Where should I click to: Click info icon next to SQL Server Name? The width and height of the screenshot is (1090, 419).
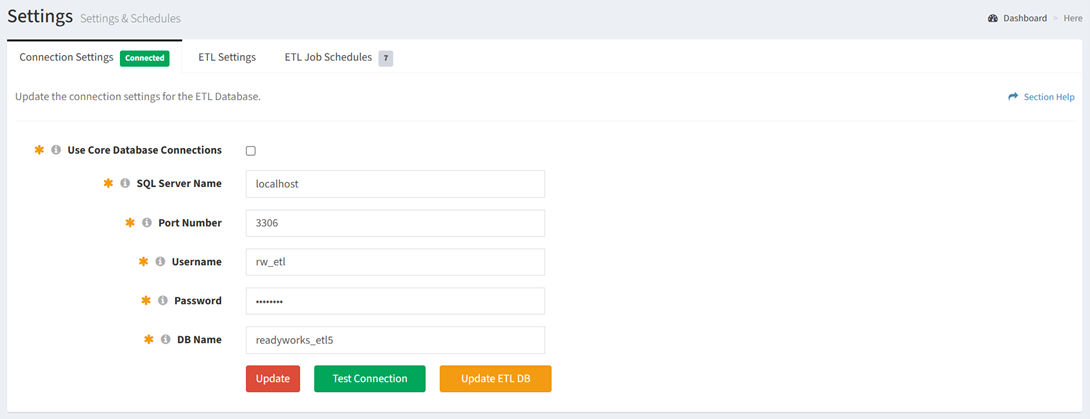[125, 184]
